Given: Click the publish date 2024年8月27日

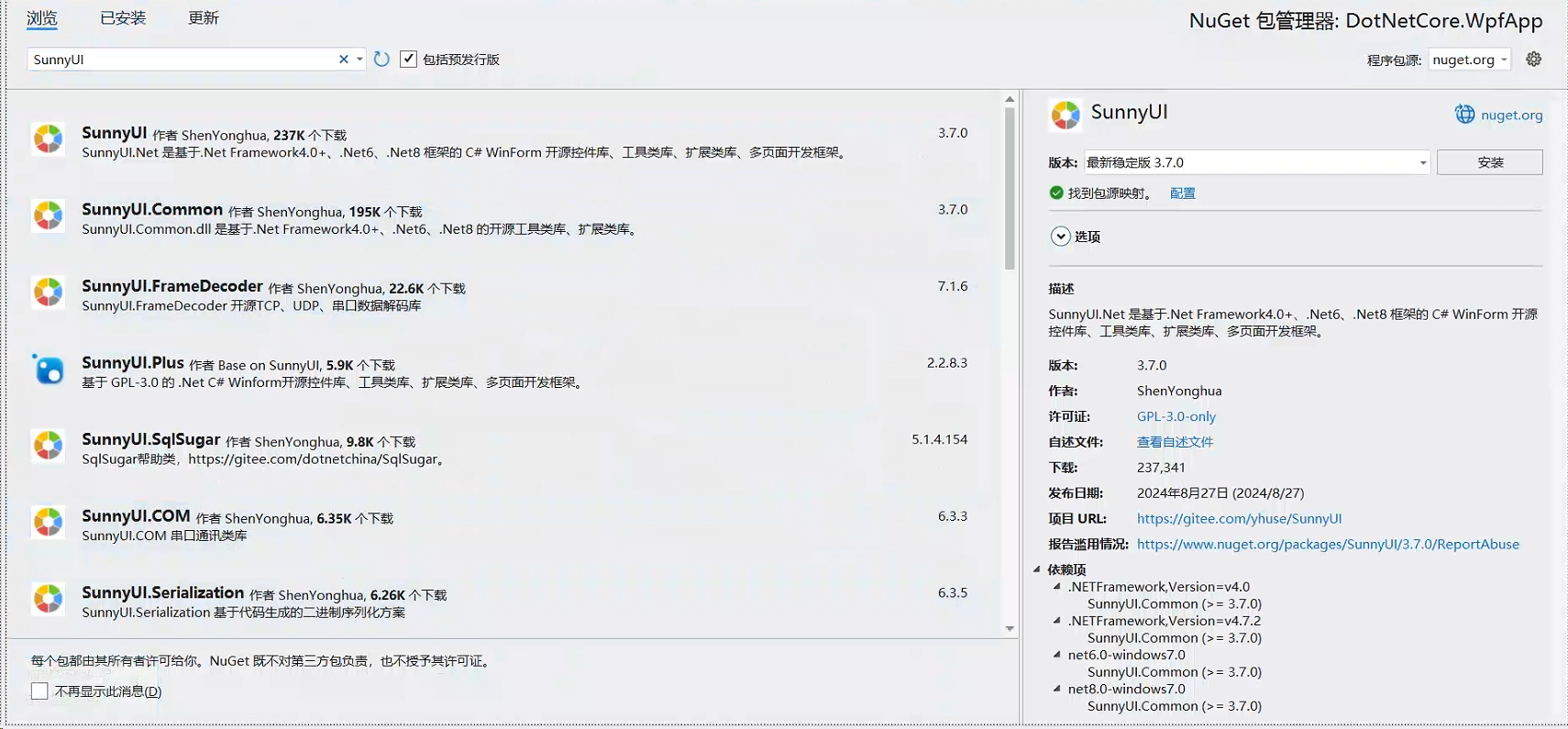Looking at the screenshot, I should point(1220,493).
